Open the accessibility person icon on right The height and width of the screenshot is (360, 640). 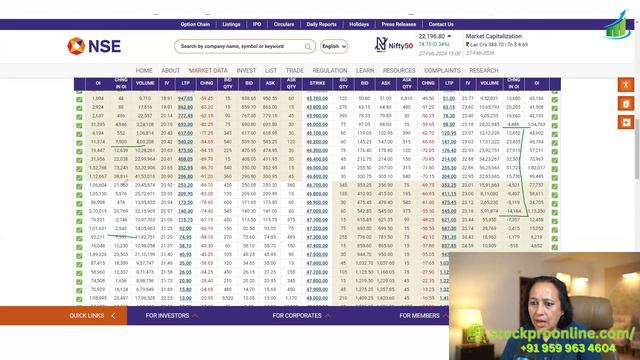click(x=626, y=85)
